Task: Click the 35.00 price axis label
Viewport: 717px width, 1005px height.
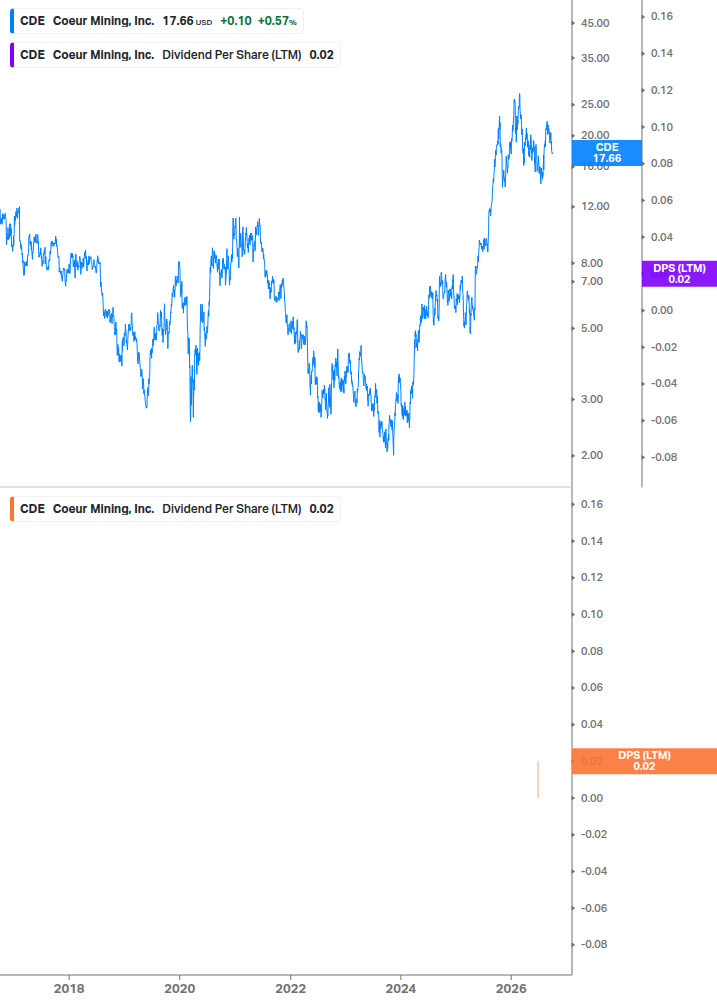Action: pos(595,58)
